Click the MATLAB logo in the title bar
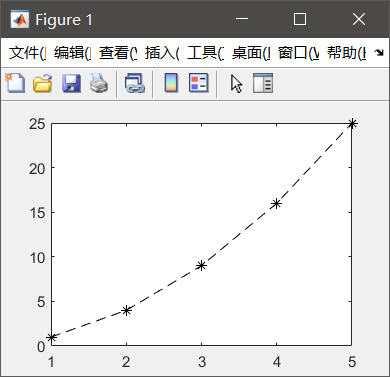The height and width of the screenshot is (377, 390). pyautogui.click(x=19, y=19)
